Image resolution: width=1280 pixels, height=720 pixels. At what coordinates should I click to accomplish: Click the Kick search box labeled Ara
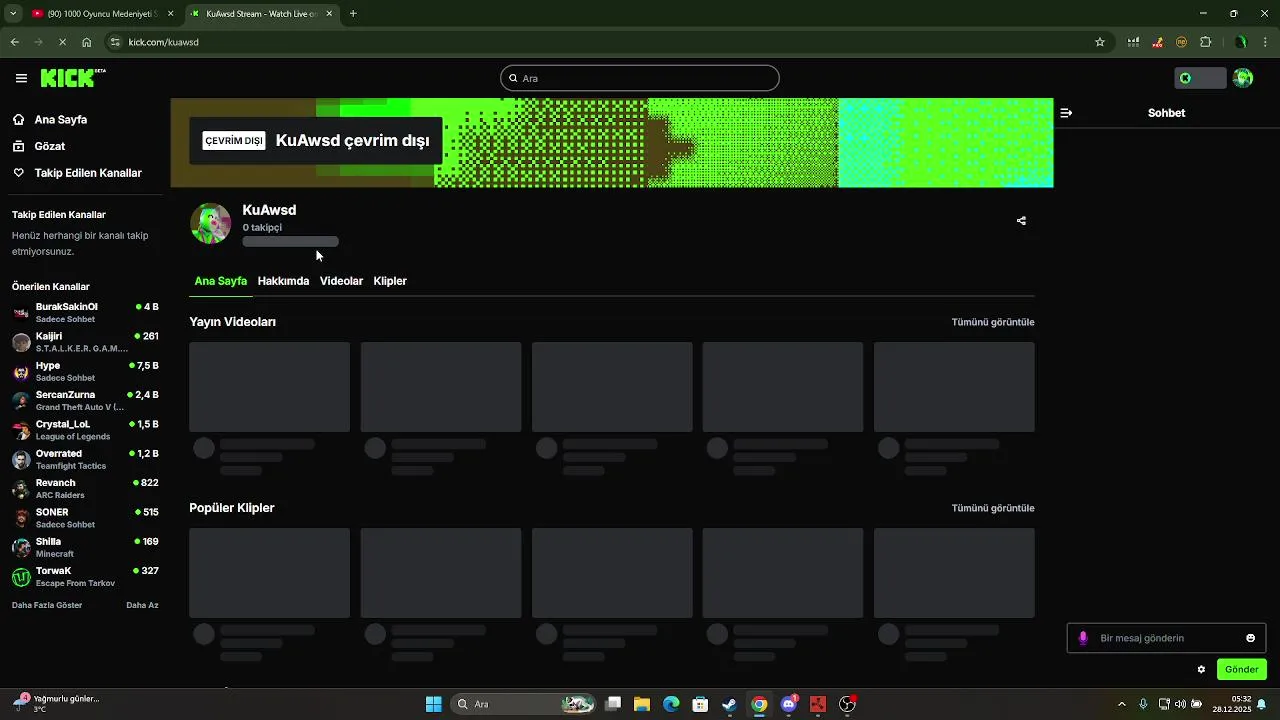640,78
